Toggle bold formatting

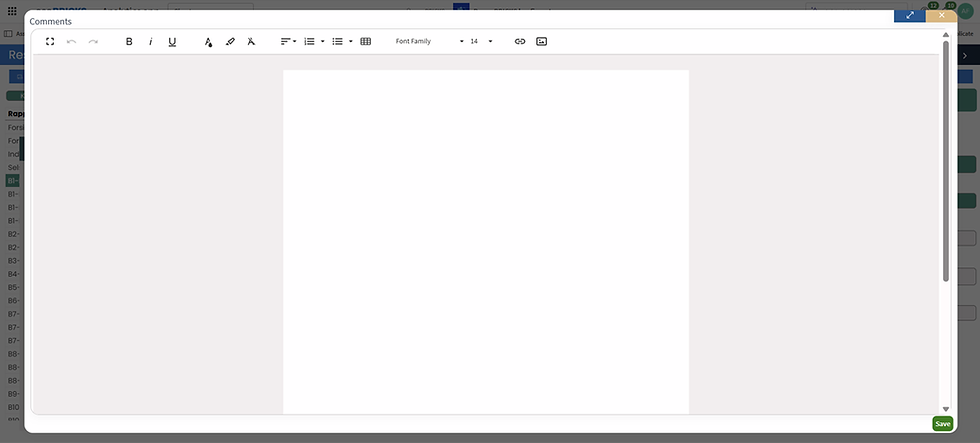coord(129,41)
